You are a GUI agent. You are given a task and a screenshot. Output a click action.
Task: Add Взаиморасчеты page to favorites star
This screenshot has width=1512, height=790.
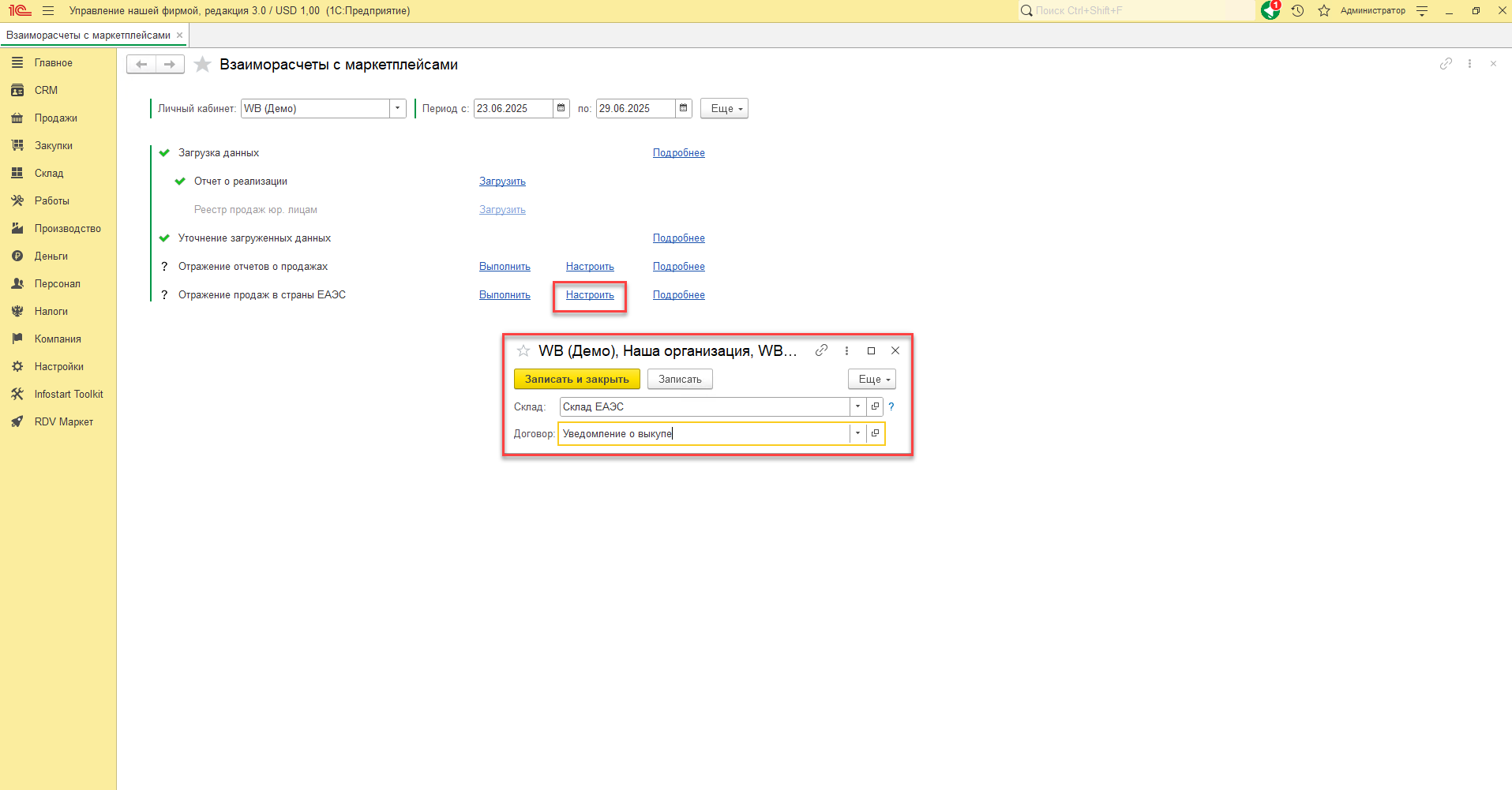click(203, 65)
